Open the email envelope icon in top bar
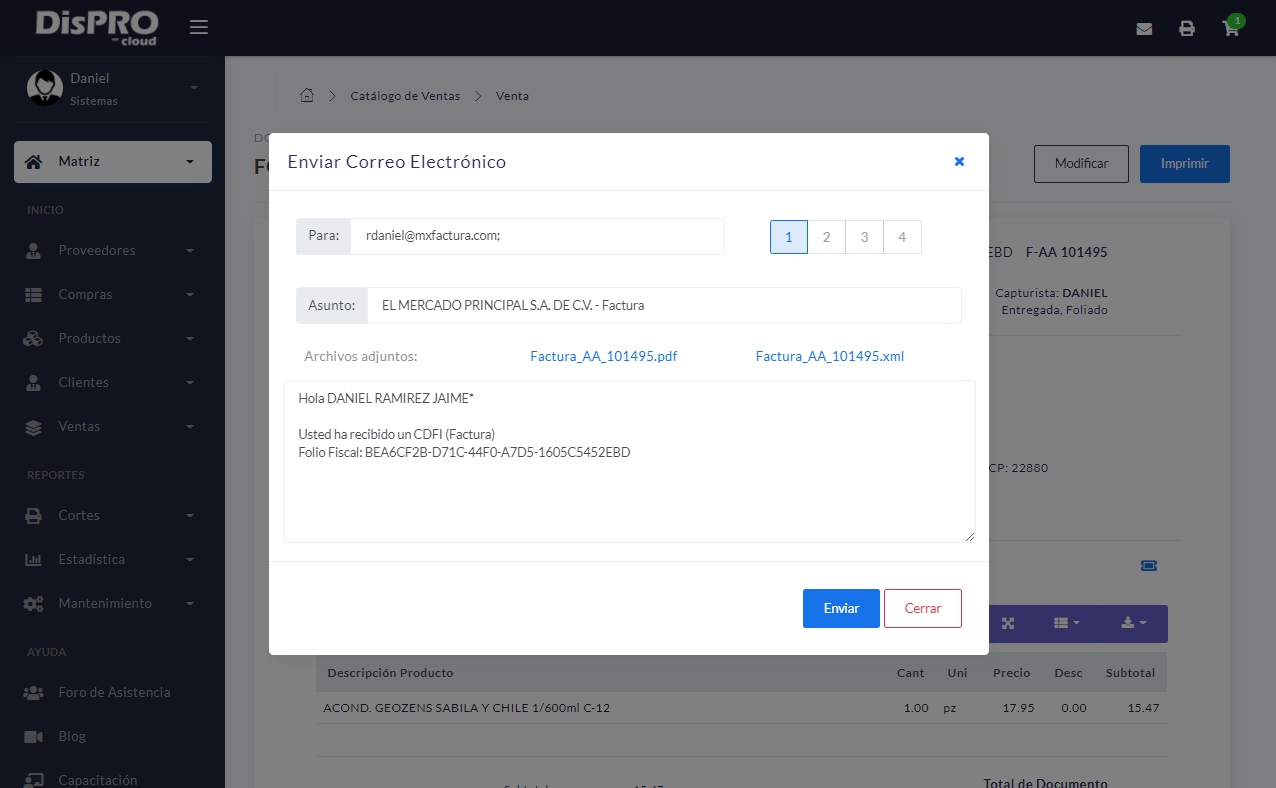This screenshot has height=788, width=1276. click(x=1143, y=29)
